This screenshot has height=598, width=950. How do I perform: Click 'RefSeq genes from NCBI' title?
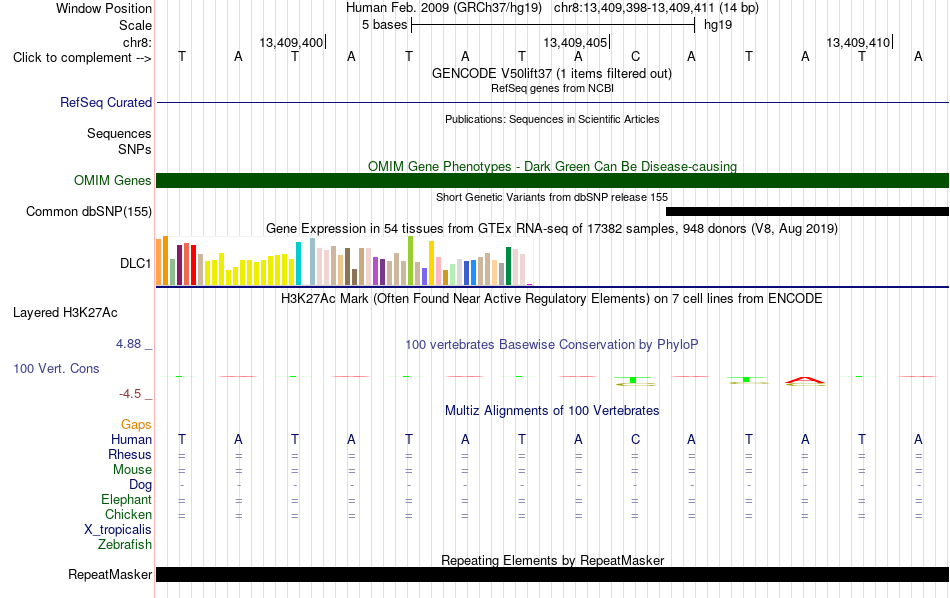tap(552, 88)
